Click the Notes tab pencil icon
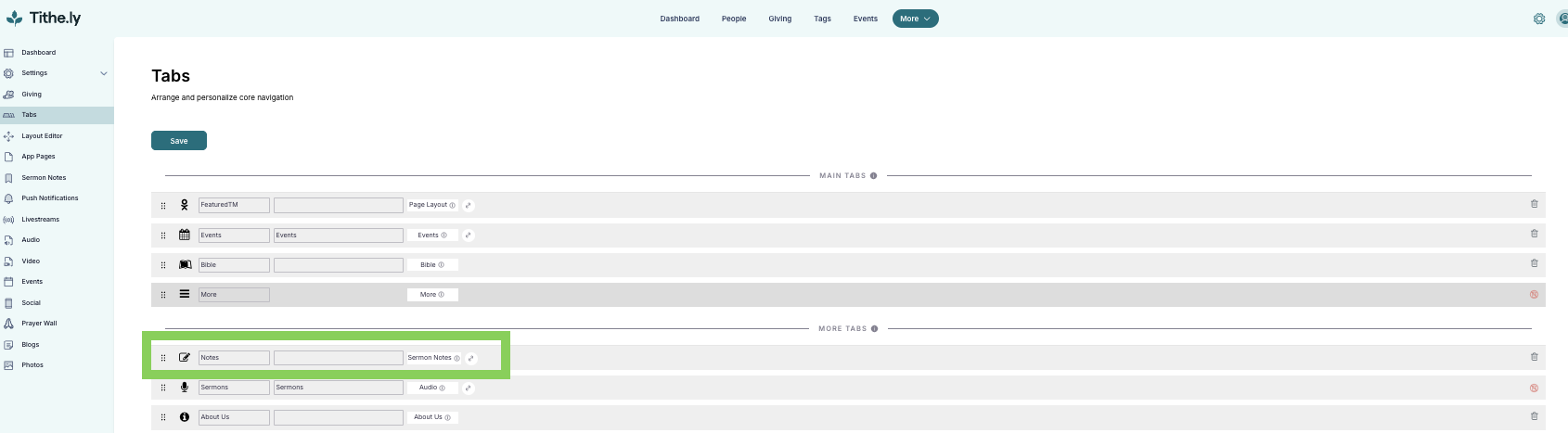1568x433 pixels. point(185,357)
